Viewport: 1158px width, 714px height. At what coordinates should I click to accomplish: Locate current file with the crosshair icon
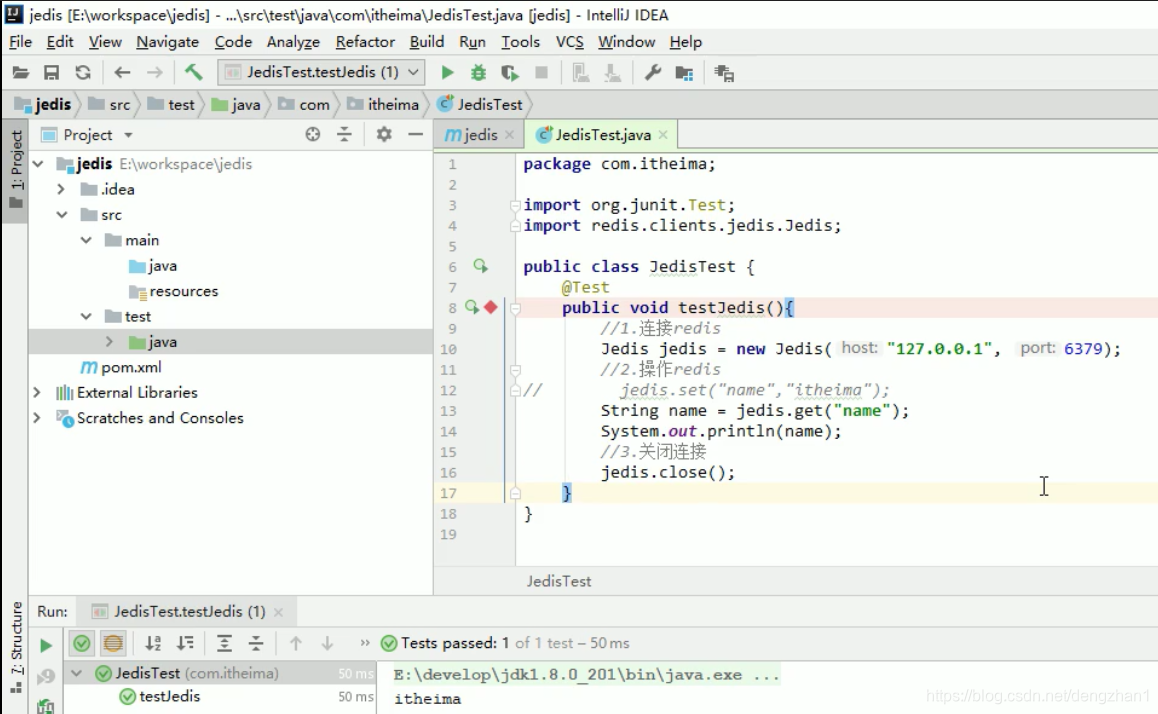[313, 134]
